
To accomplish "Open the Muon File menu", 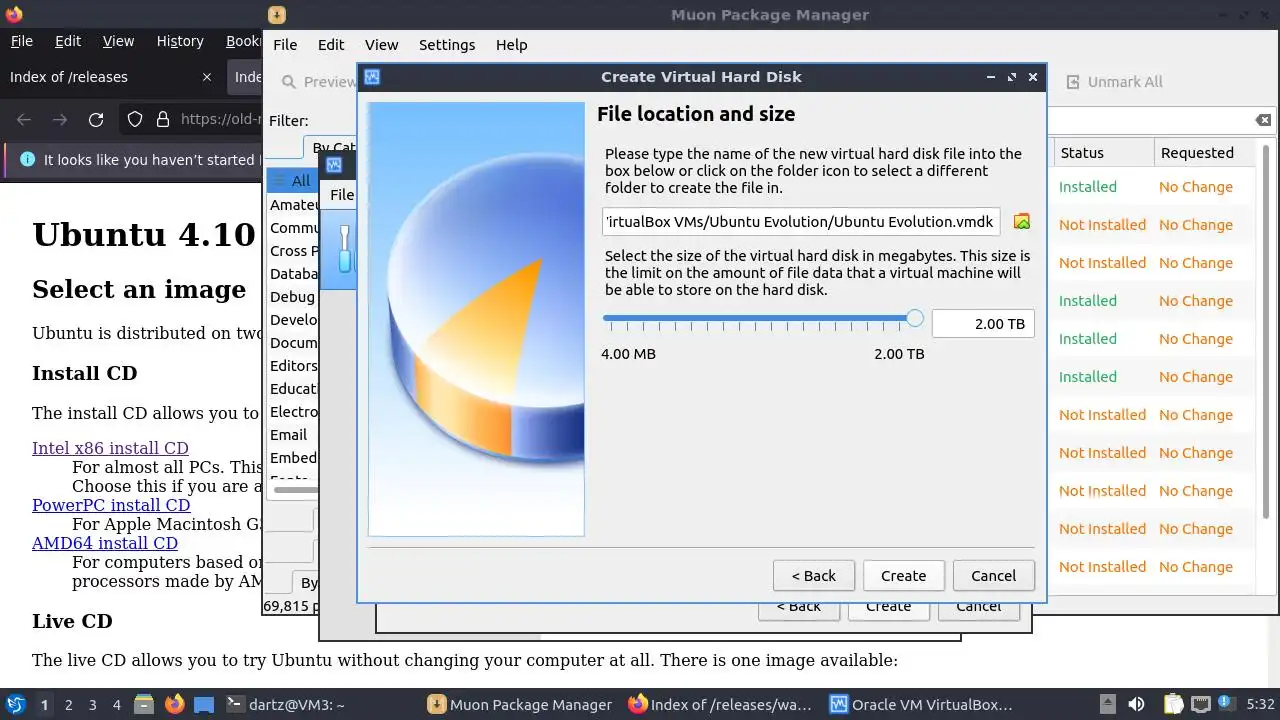I will click(x=285, y=45).
